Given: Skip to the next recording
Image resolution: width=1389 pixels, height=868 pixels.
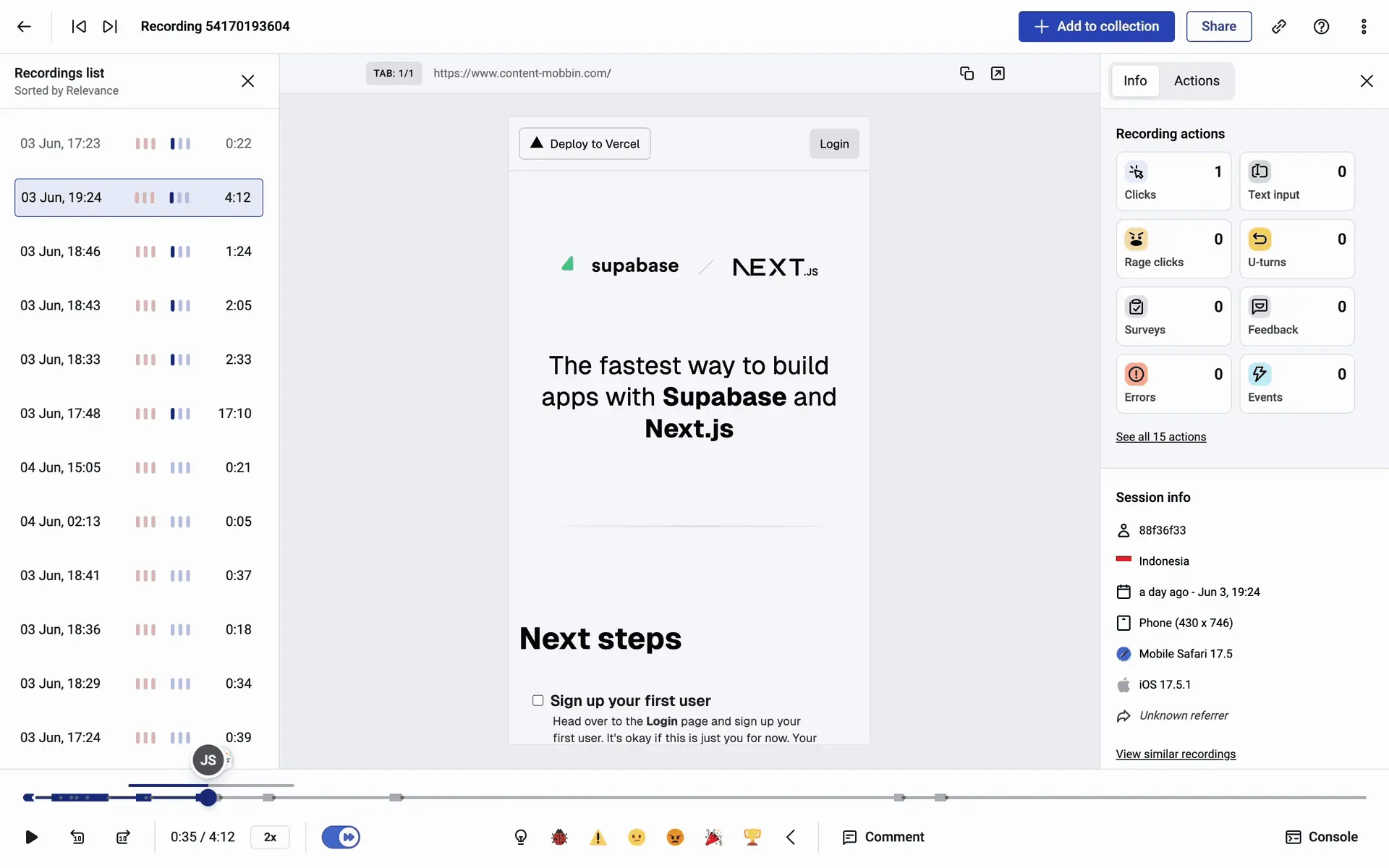Looking at the screenshot, I should tap(110, 27).
